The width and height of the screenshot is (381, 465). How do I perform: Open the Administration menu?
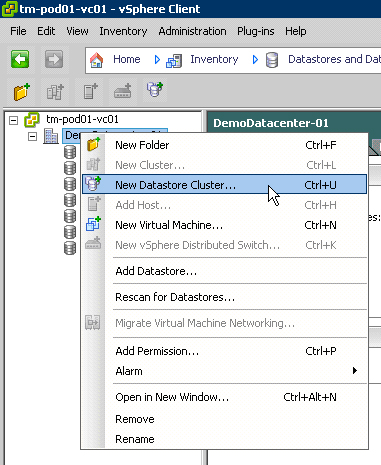click(192, 31)
